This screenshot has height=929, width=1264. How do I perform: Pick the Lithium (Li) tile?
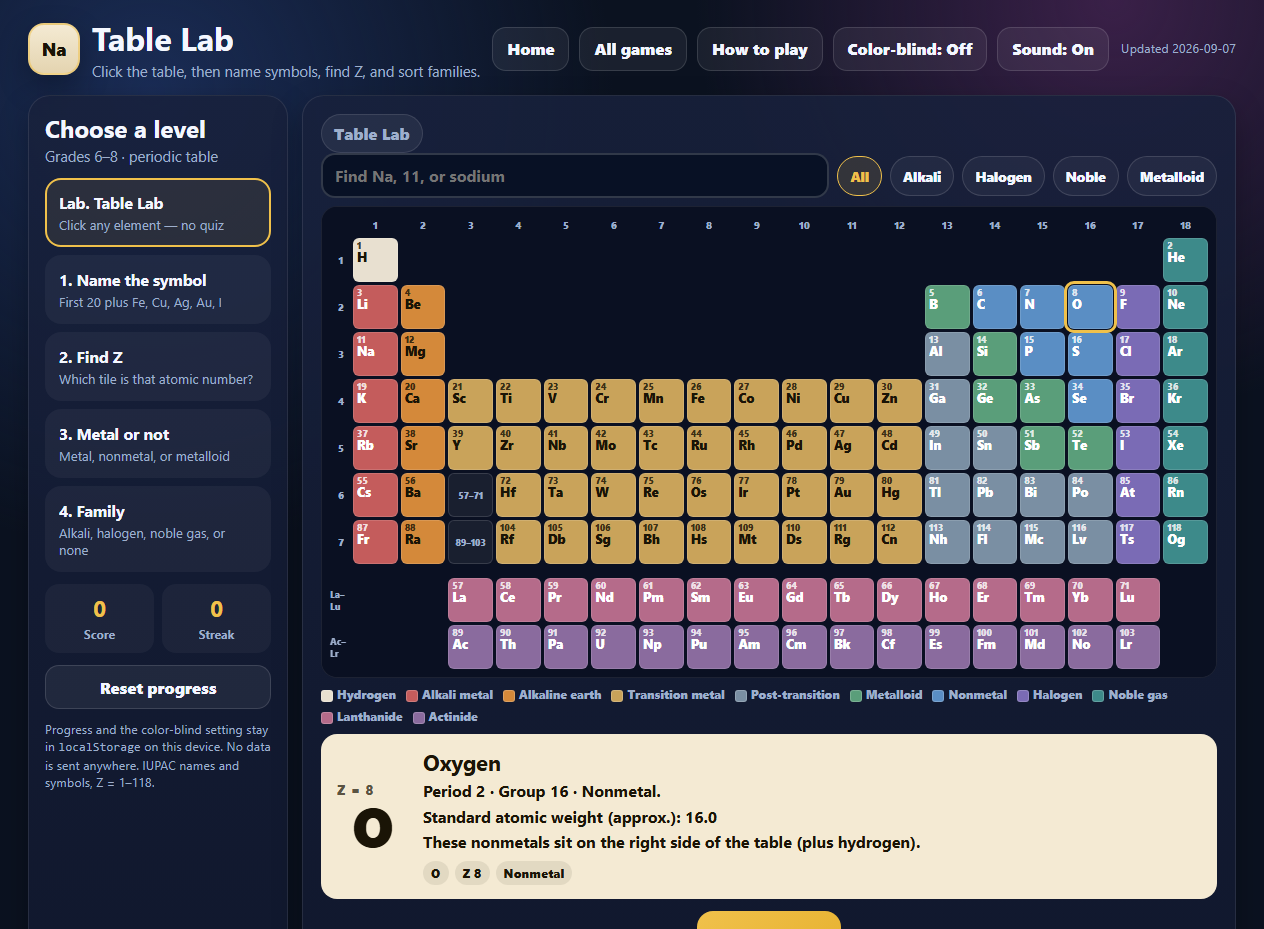tap(375, 307)
